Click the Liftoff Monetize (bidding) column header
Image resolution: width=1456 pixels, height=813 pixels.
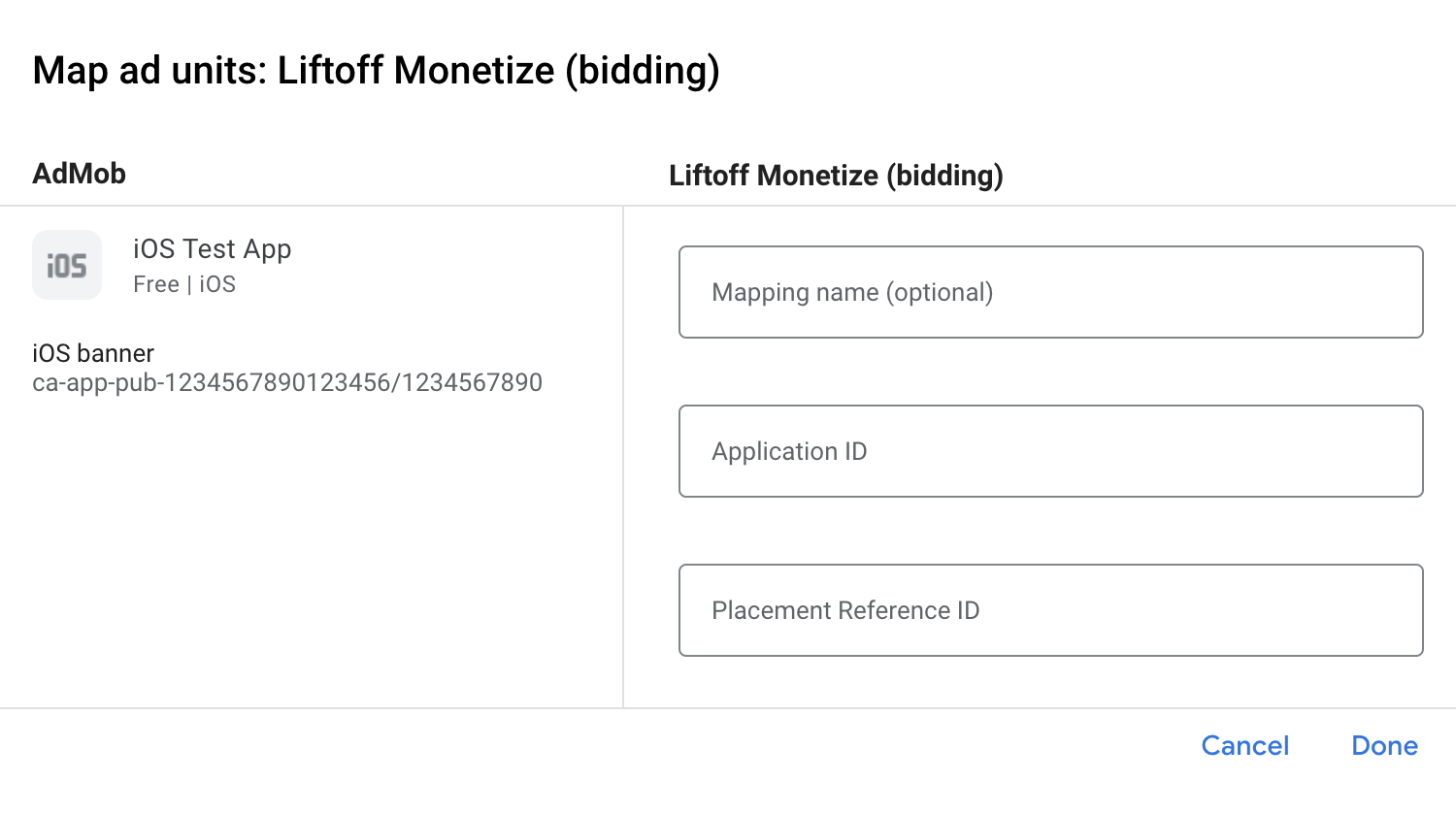[836, 176]
